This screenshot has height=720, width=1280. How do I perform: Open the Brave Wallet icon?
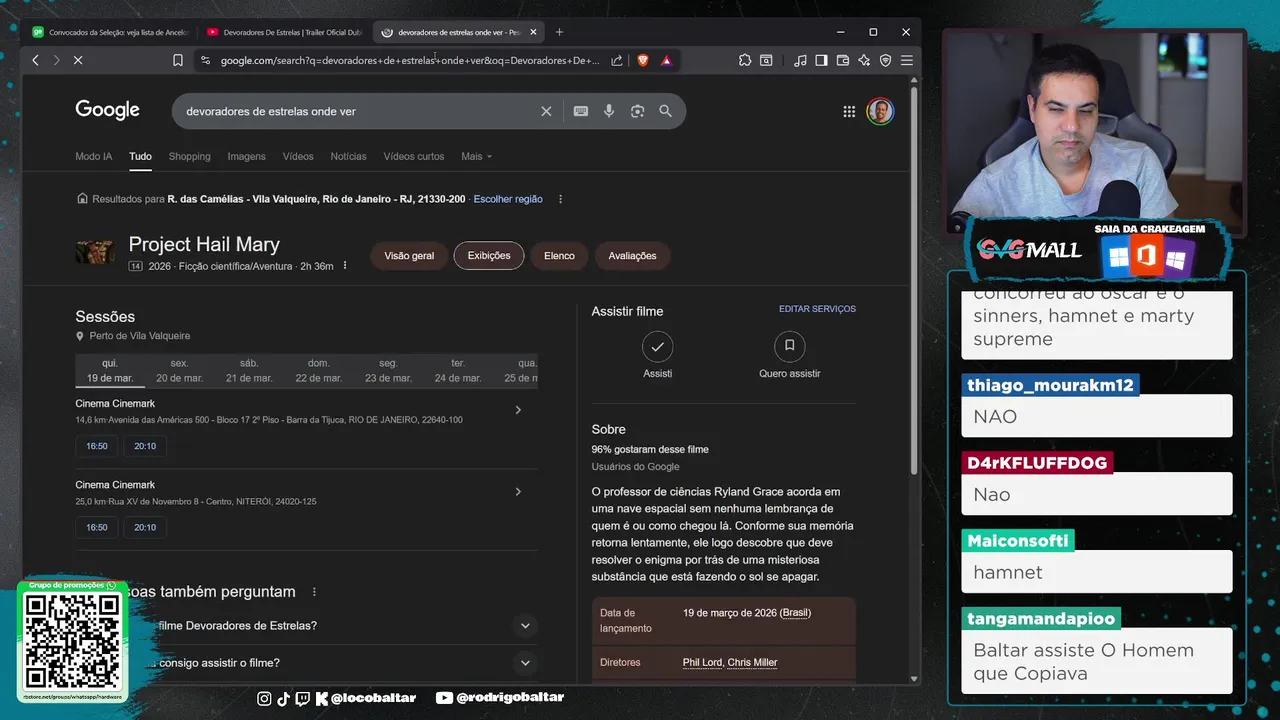tap(842, 61)
